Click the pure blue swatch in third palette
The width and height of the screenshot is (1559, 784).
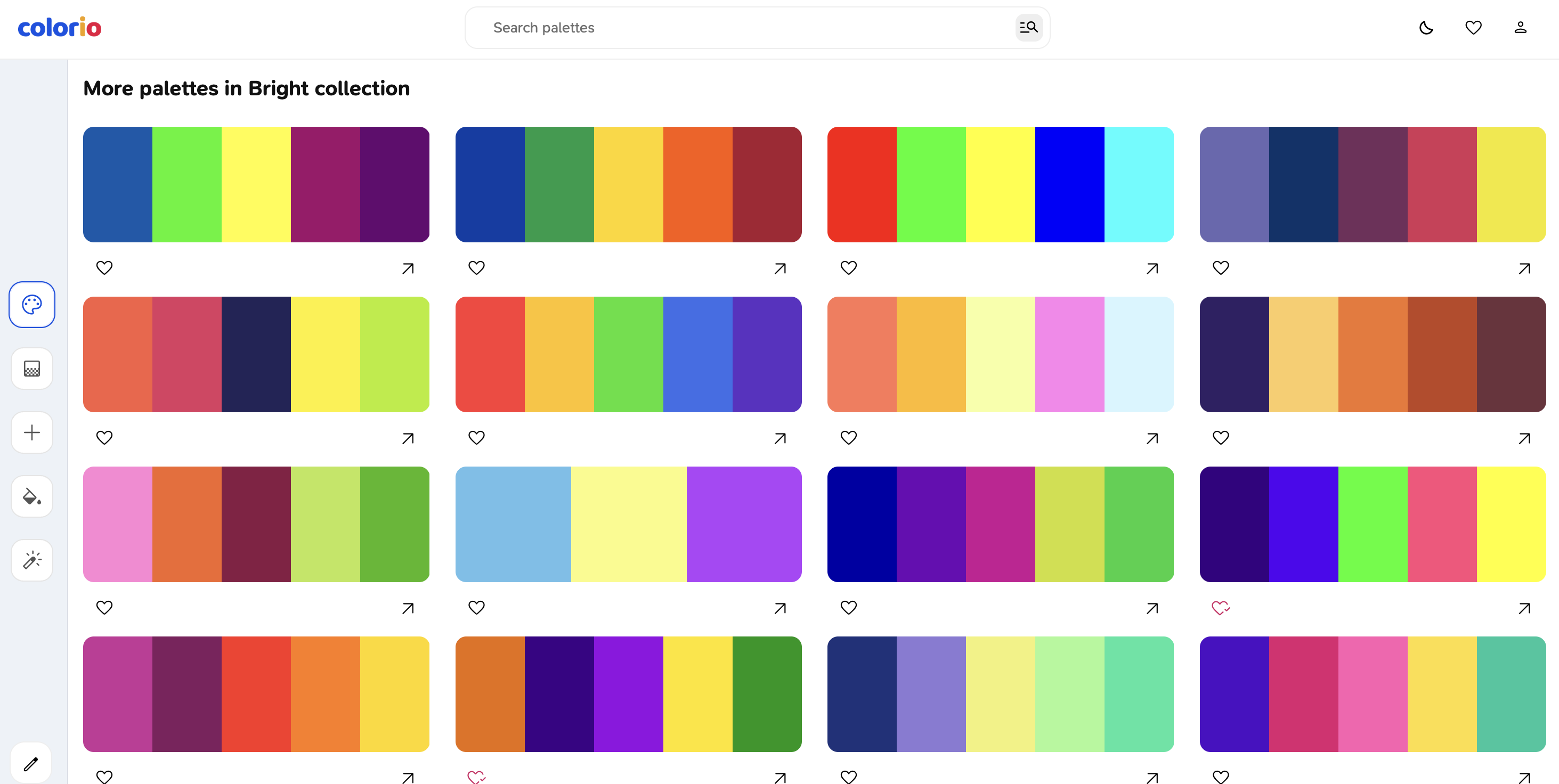(x=1069, y=184)
